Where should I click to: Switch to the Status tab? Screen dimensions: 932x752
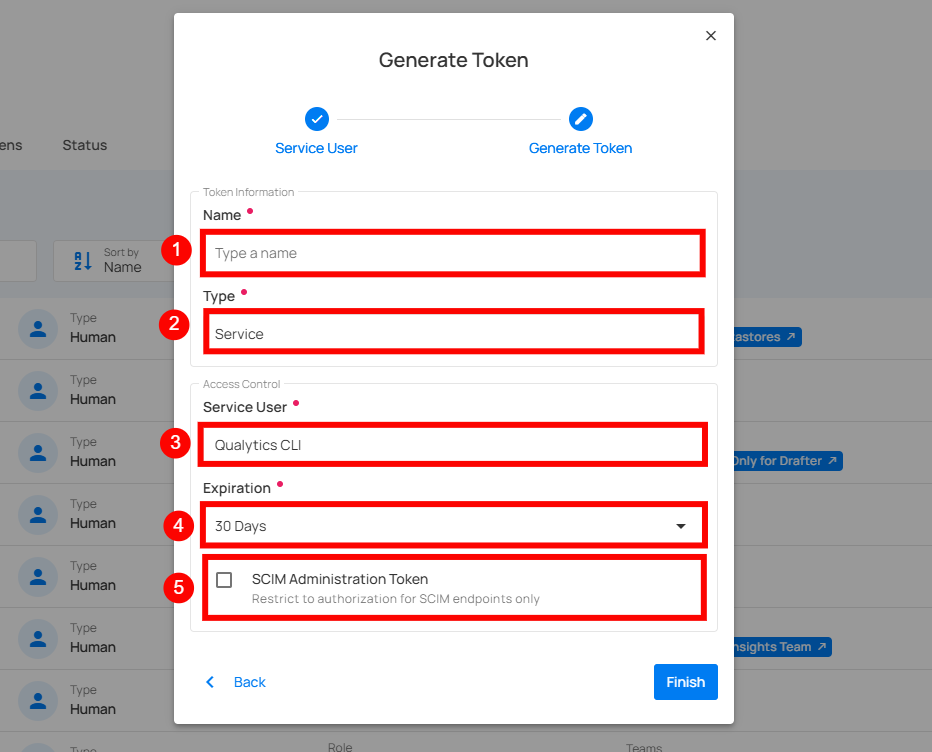point(84,145)
